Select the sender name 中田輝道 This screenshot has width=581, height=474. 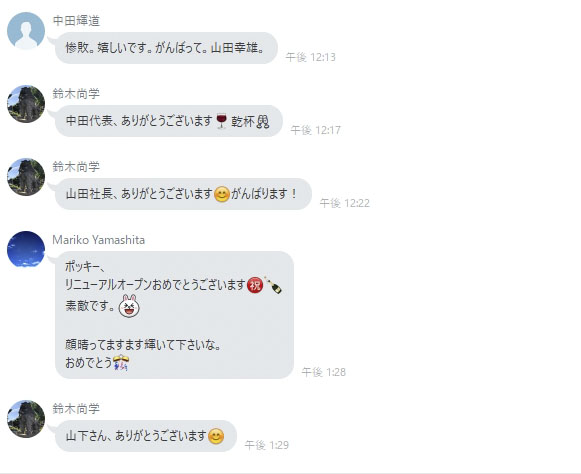[76, 21]
